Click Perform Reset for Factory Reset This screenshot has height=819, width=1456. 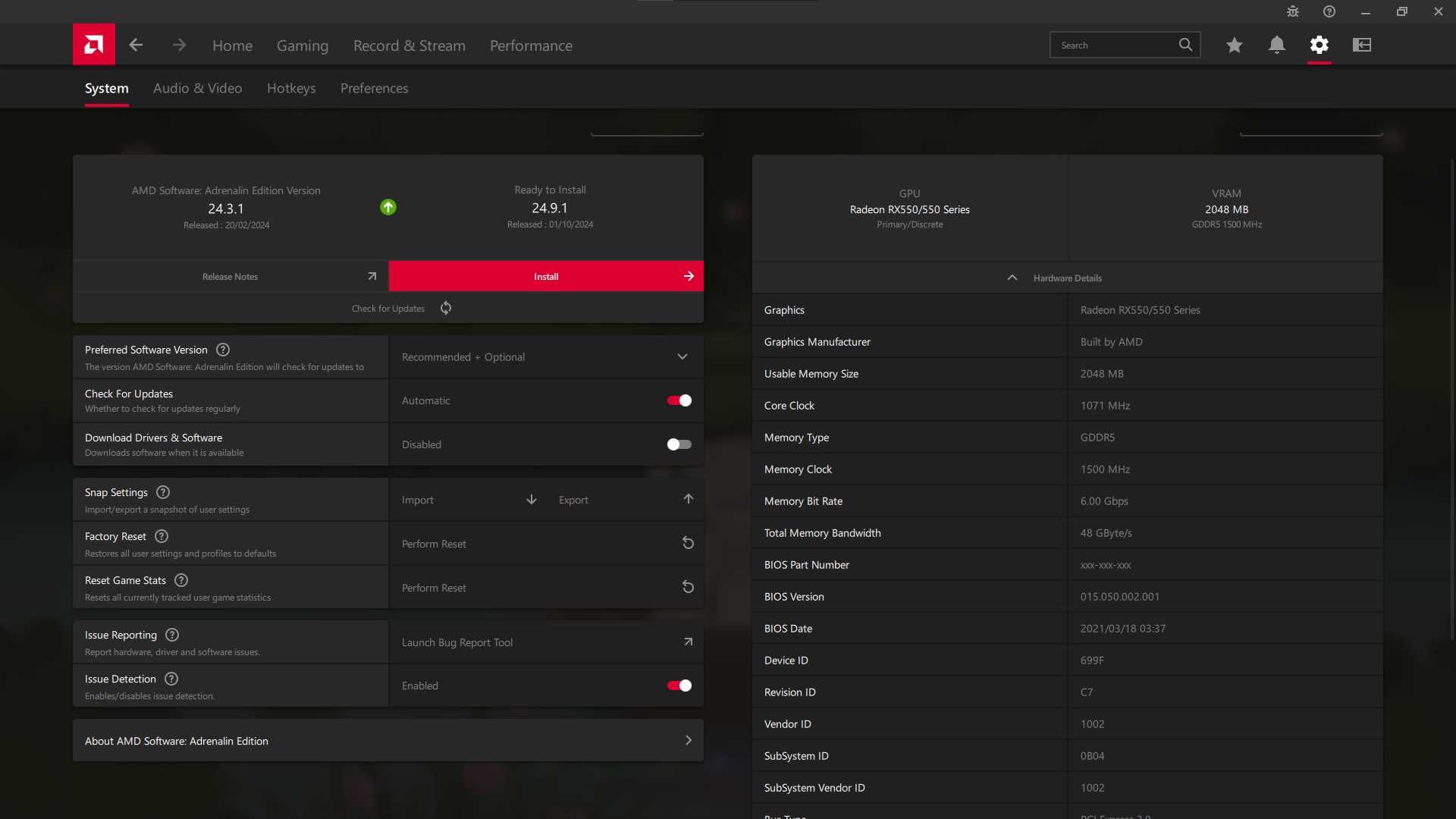tap(434, 544)
